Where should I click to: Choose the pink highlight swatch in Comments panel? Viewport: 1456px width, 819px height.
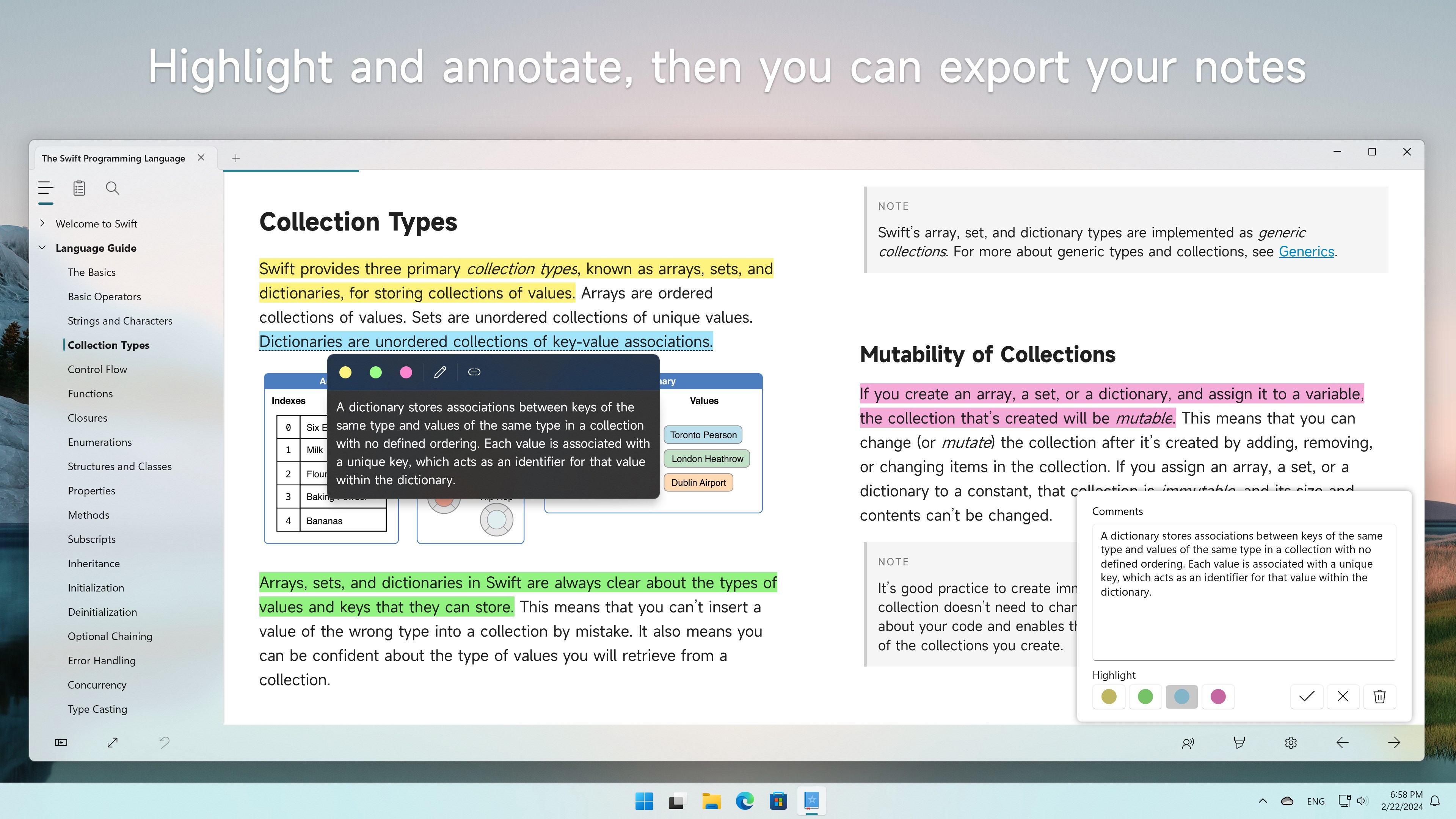pyautogui.click(x=1218, y=697)
